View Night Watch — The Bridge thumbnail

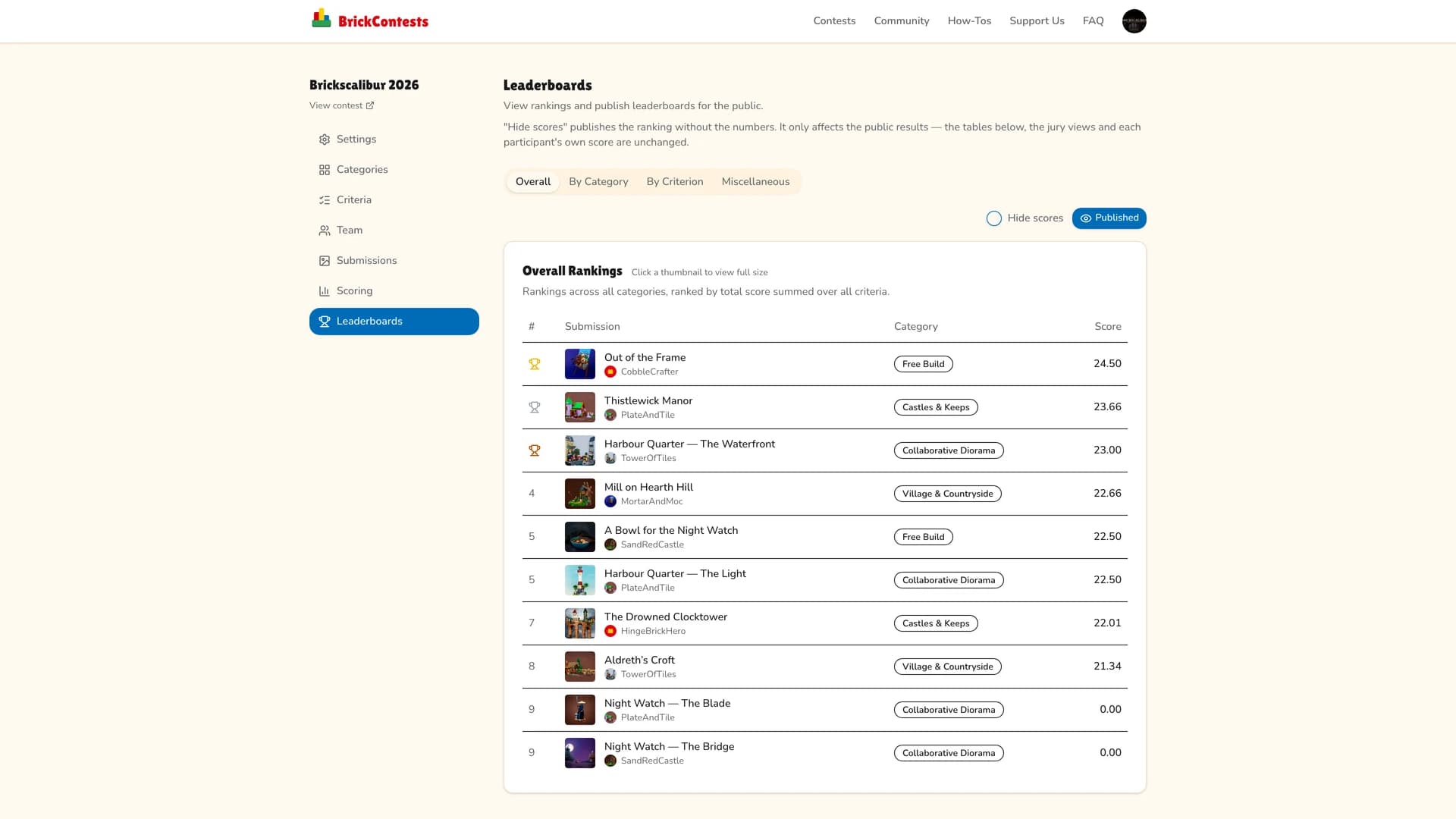(580, 753)
